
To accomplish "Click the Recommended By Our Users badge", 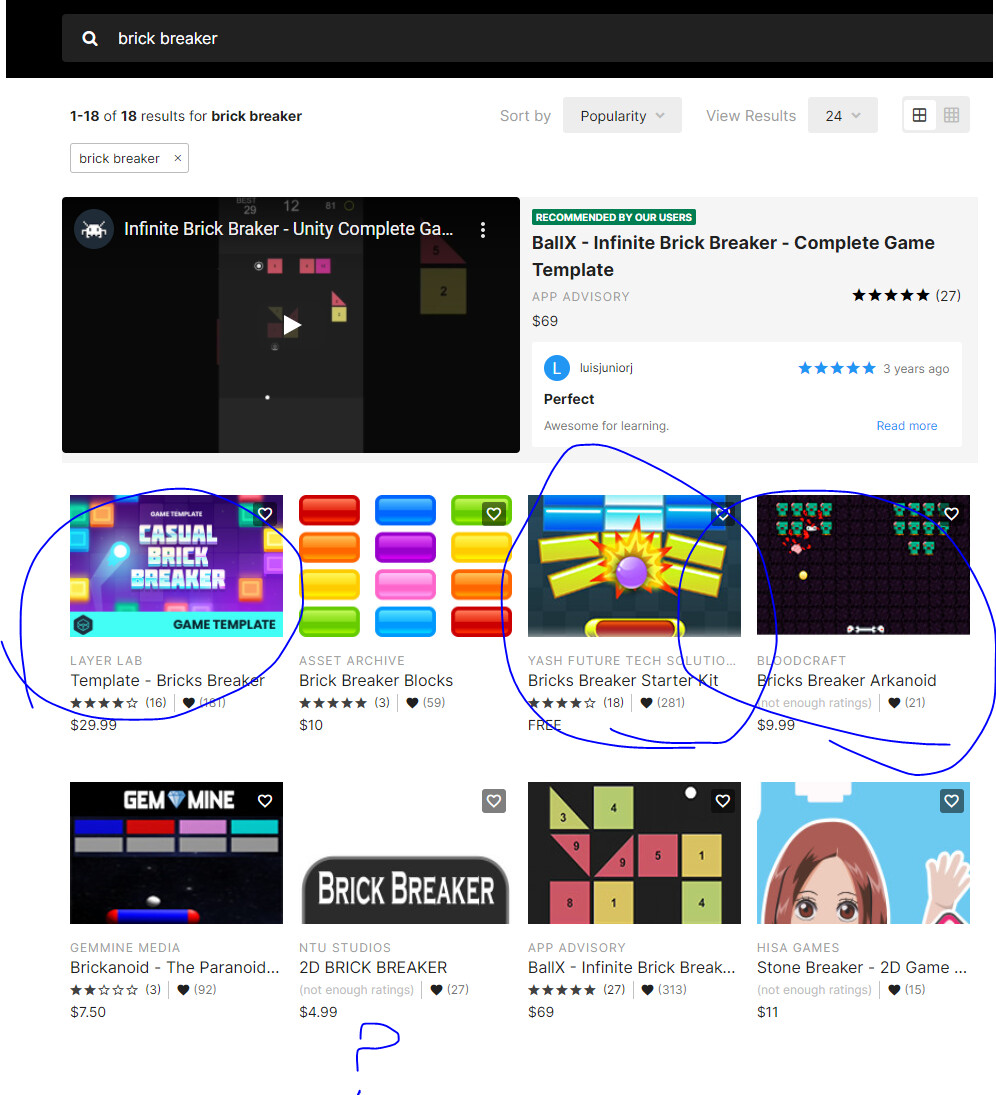I will coord(614,217).
